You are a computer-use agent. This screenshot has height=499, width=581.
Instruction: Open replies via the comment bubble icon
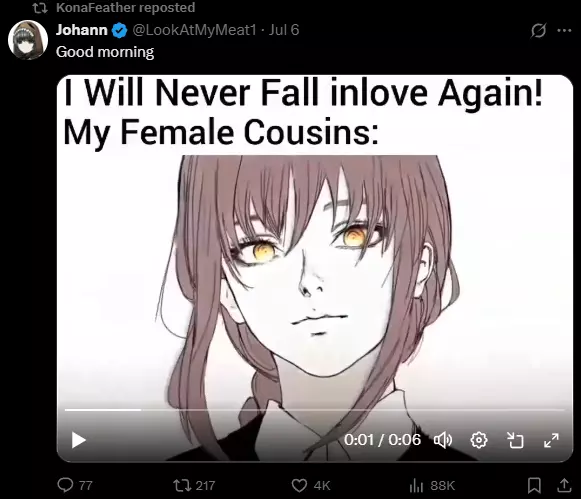[x=65, y=485]
